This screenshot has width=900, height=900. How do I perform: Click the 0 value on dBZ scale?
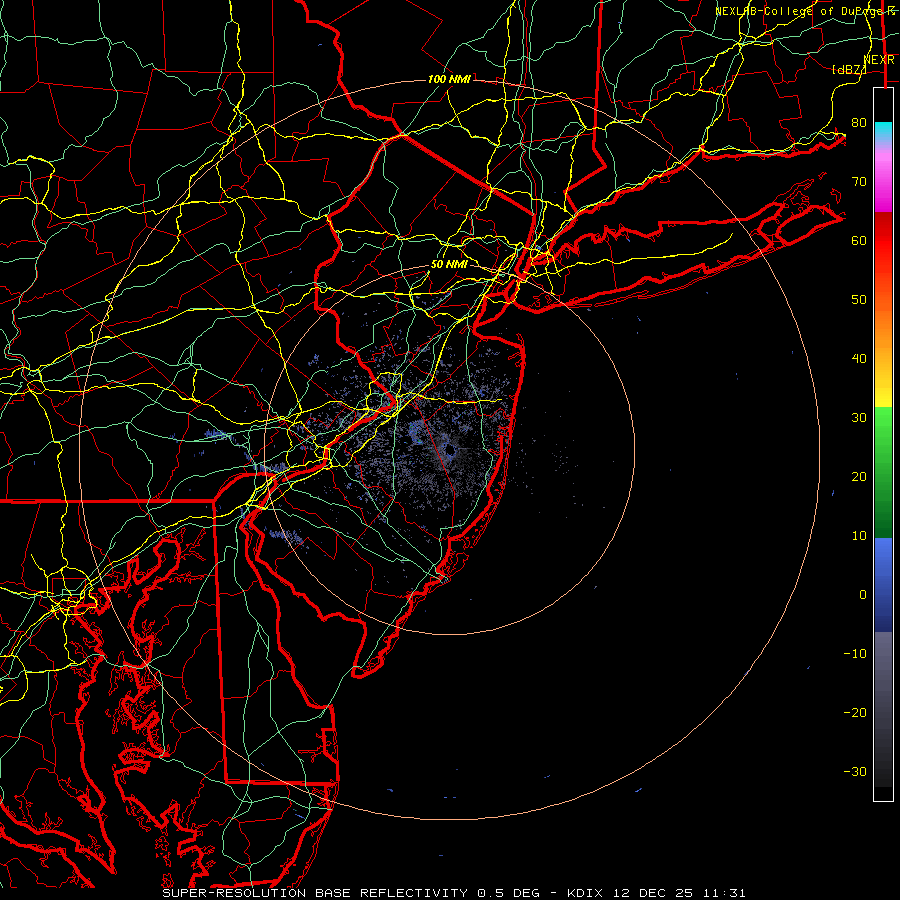pos(863,595)
